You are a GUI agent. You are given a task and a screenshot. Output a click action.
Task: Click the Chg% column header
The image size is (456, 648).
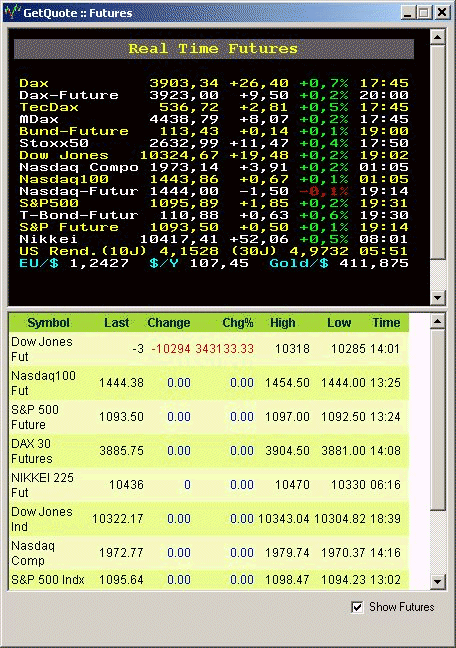coord(237,323)
